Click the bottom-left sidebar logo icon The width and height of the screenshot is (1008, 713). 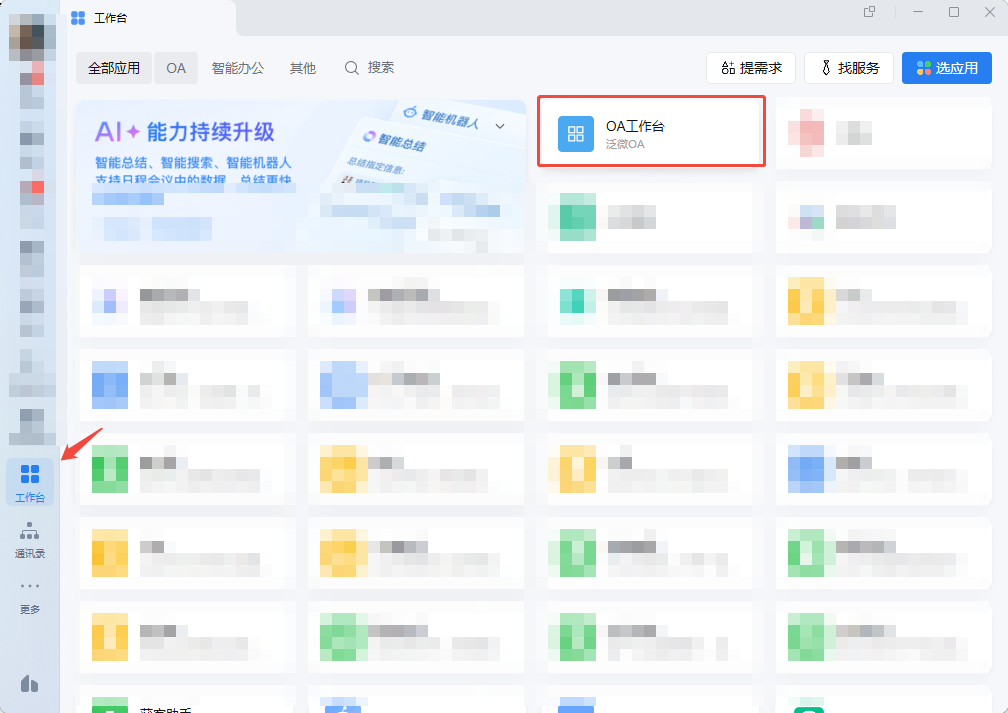point(30,683)
